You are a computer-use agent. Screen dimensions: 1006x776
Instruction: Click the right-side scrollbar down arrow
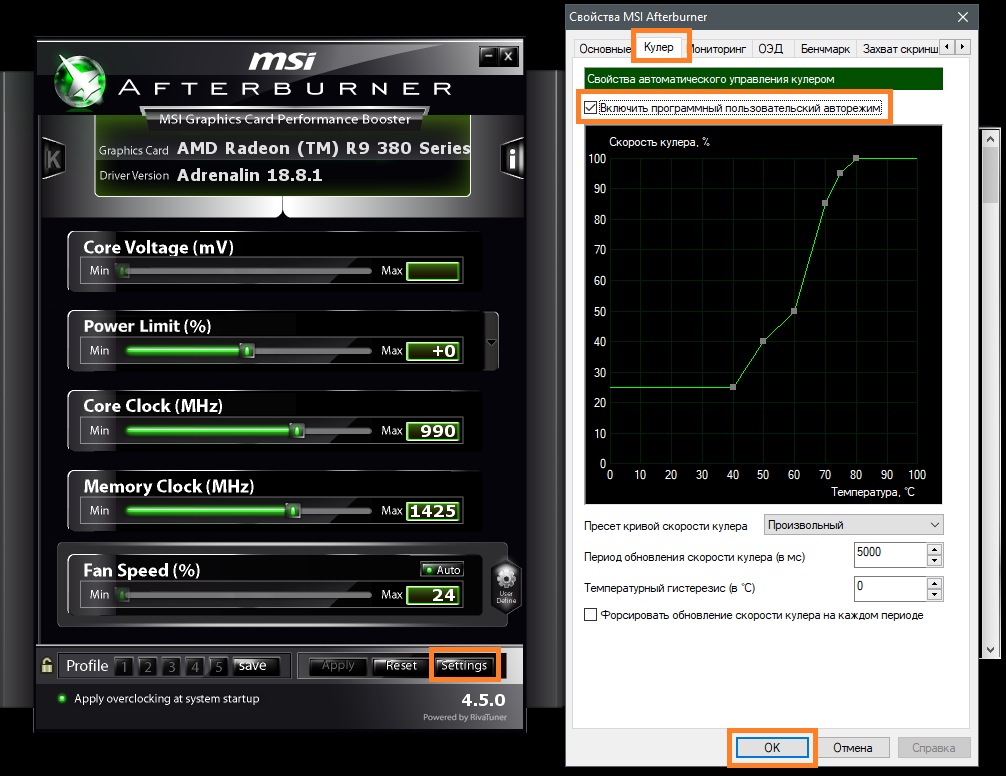(x=990, y=649)
